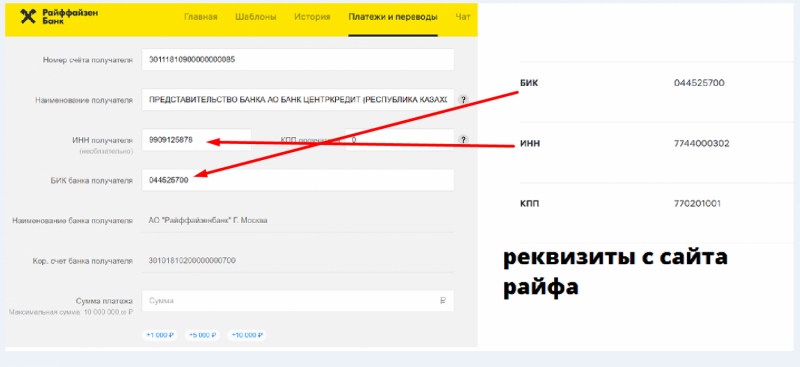Open the История tab
Screen dimensions: 800x367
coord(312,17)
